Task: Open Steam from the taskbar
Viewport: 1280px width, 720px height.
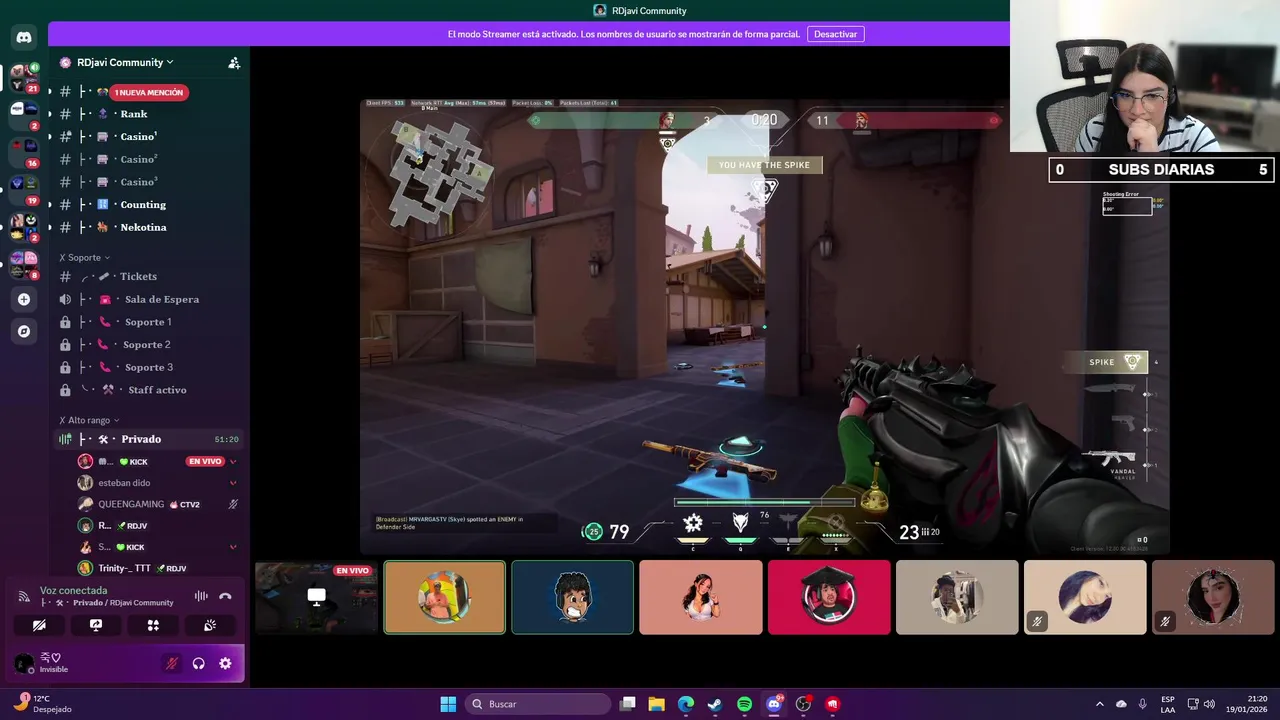Action: pyautogui.click(x=715, y=704)
